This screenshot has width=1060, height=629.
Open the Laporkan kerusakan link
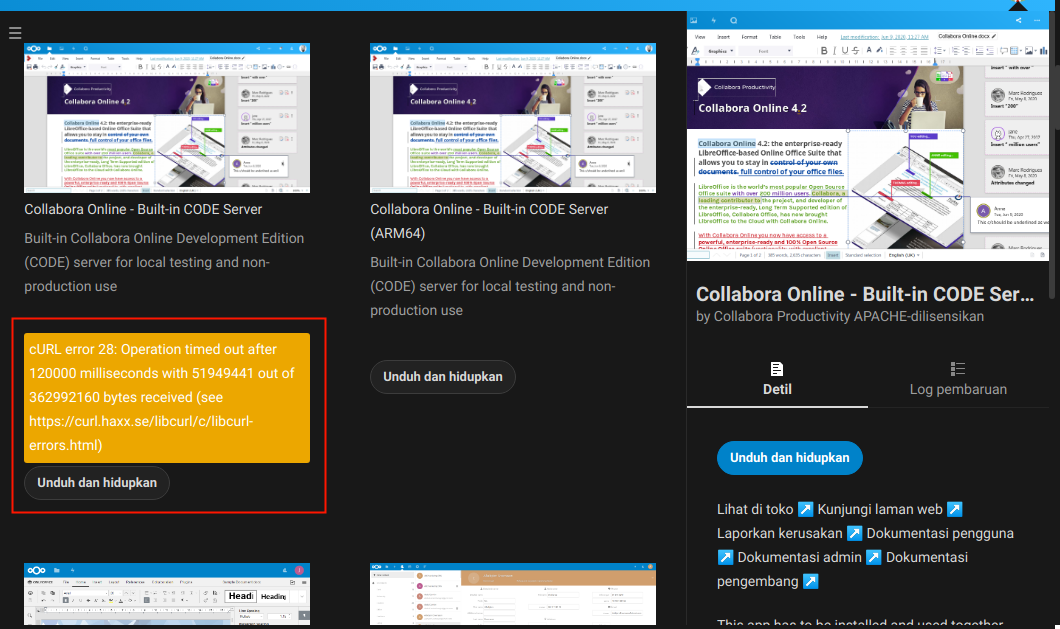coord(790,534)
